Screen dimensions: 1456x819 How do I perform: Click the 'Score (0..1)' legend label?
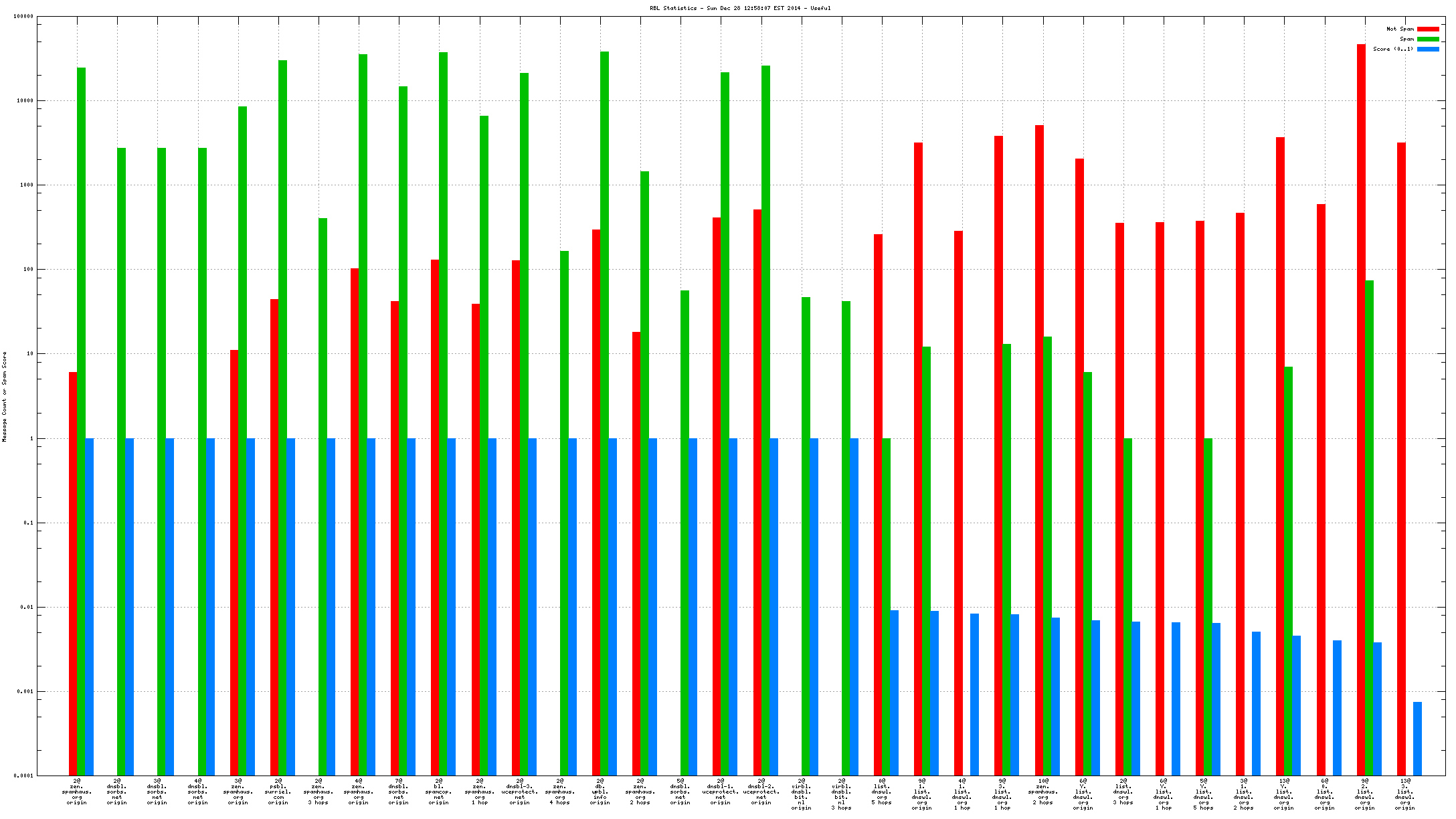coord(1393,49)
